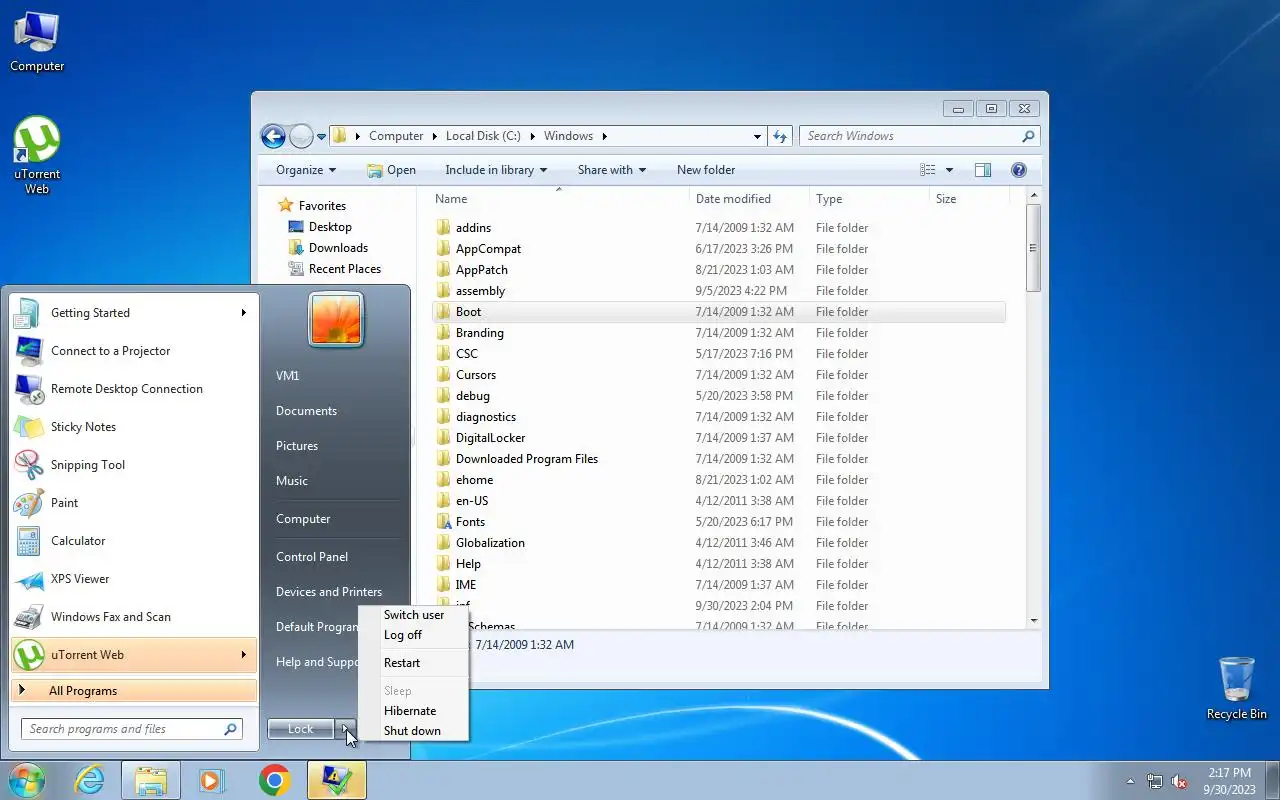This screenshot has height=800, width=1280.
Task: Click the Search programs and files box
Action: [131, 729]
